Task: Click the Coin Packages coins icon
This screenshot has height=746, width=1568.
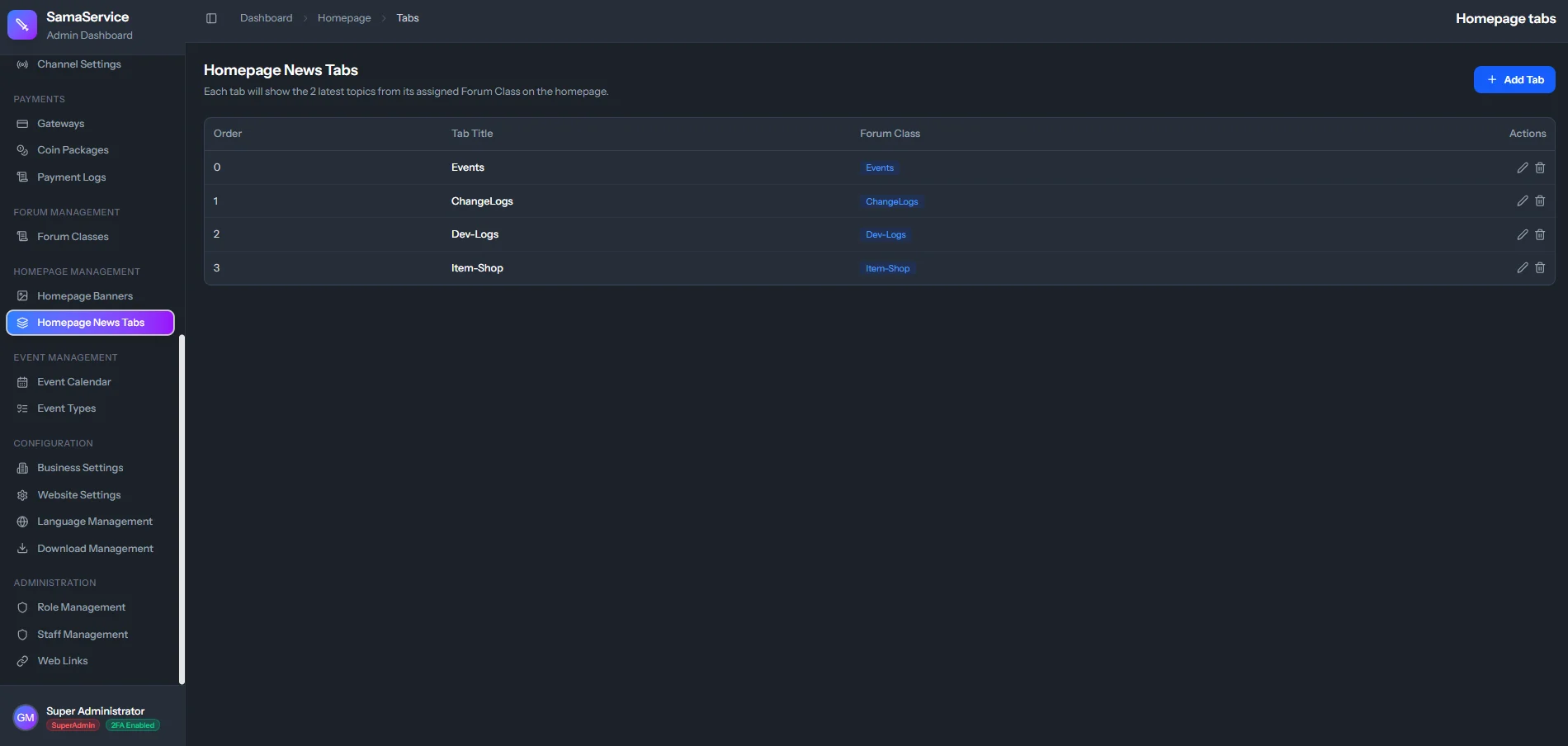Action: 22,150
